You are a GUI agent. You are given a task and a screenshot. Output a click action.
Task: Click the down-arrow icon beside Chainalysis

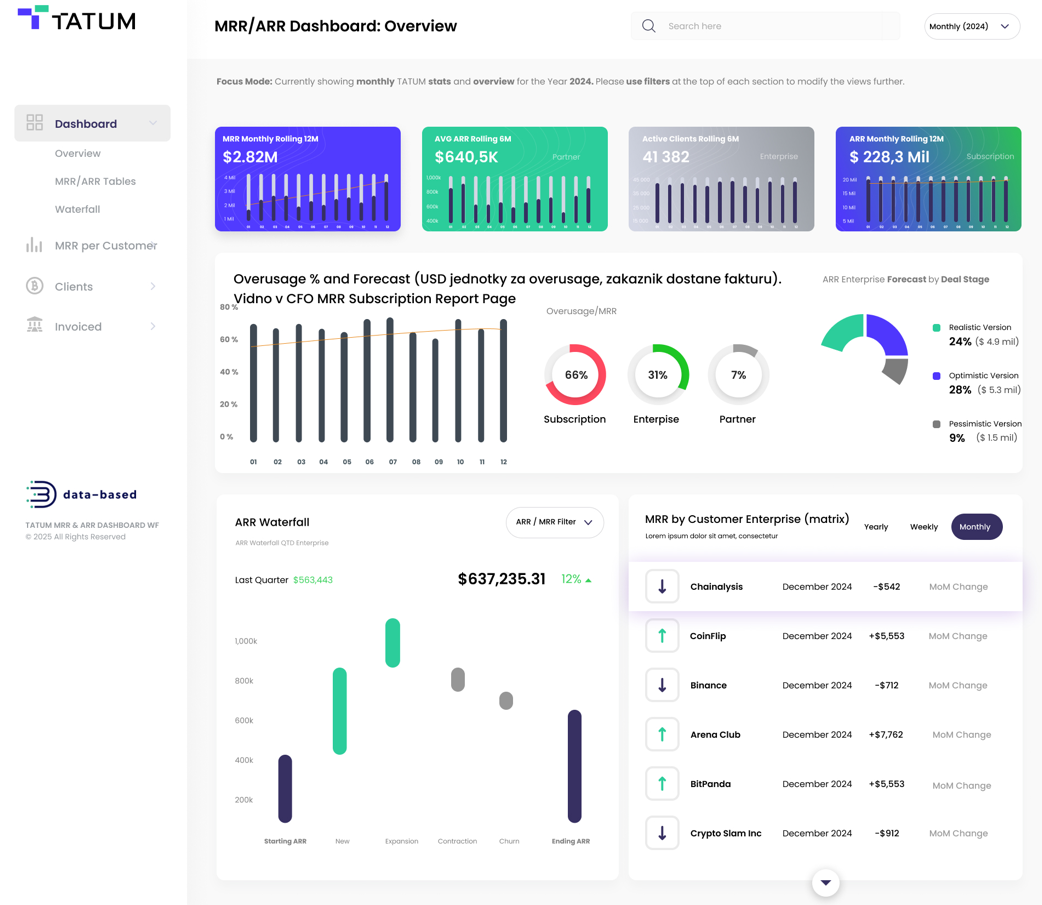click(x=662, y=586)
